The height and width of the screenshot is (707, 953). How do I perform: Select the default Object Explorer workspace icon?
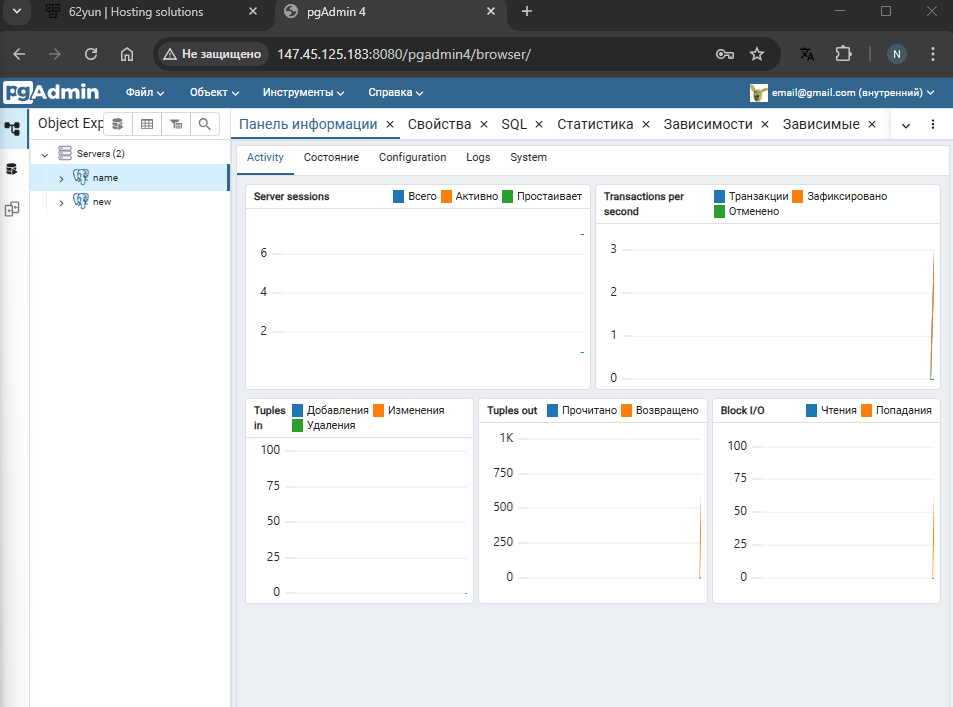[12, 128]
